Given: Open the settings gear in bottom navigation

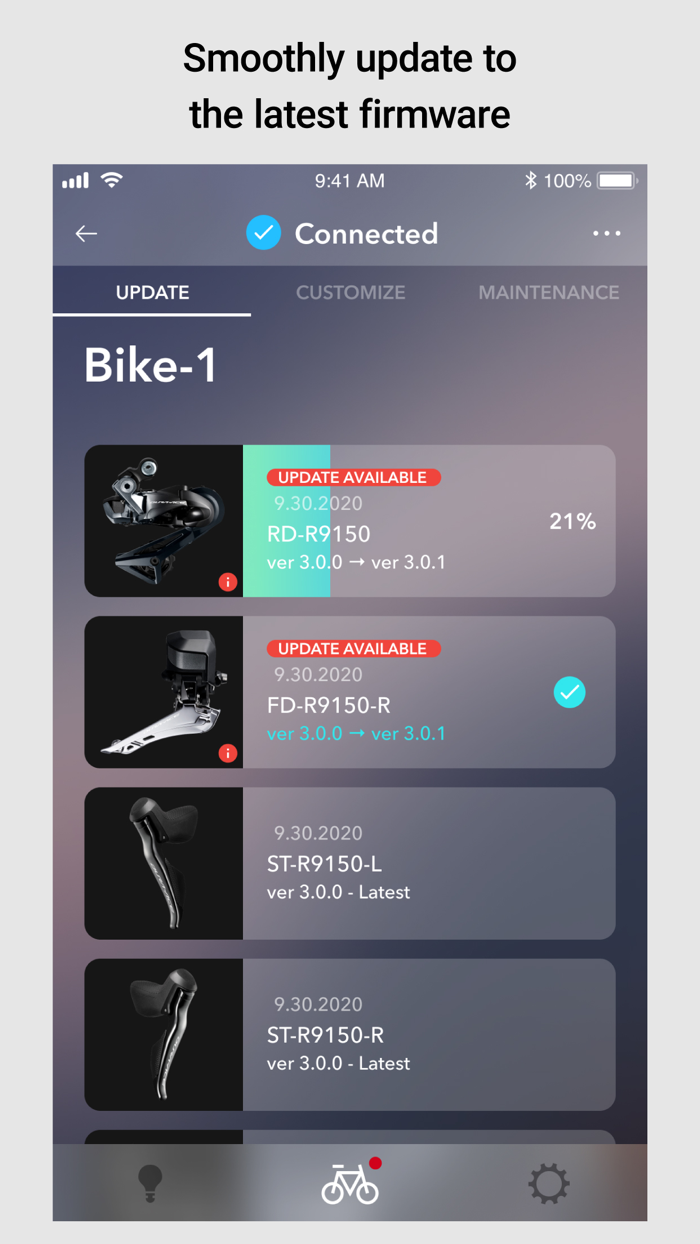Looking at the screenshot, I should pyautogui.click(x=548, y=1182).
